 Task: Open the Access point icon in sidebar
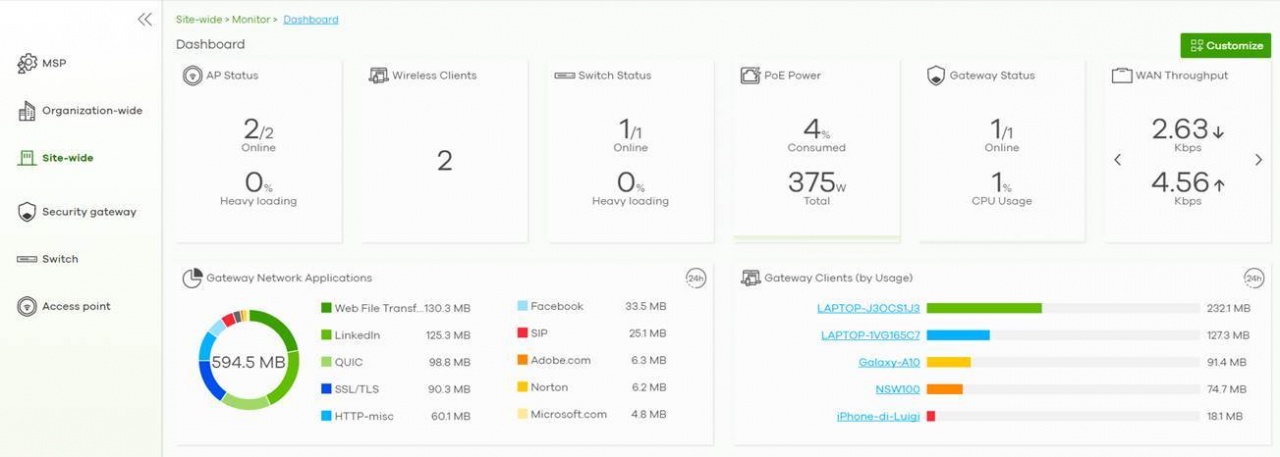coord(27,307)
